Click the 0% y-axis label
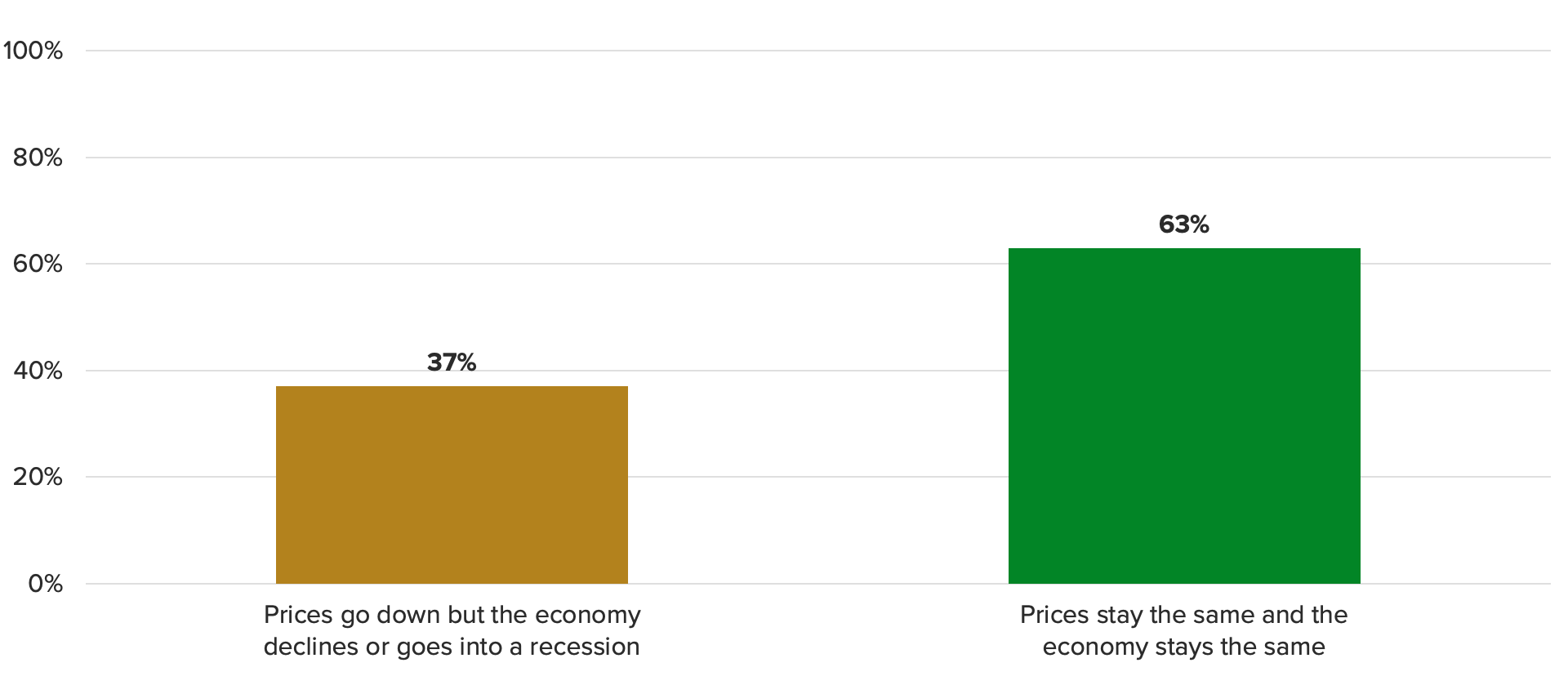 [45, 584]
